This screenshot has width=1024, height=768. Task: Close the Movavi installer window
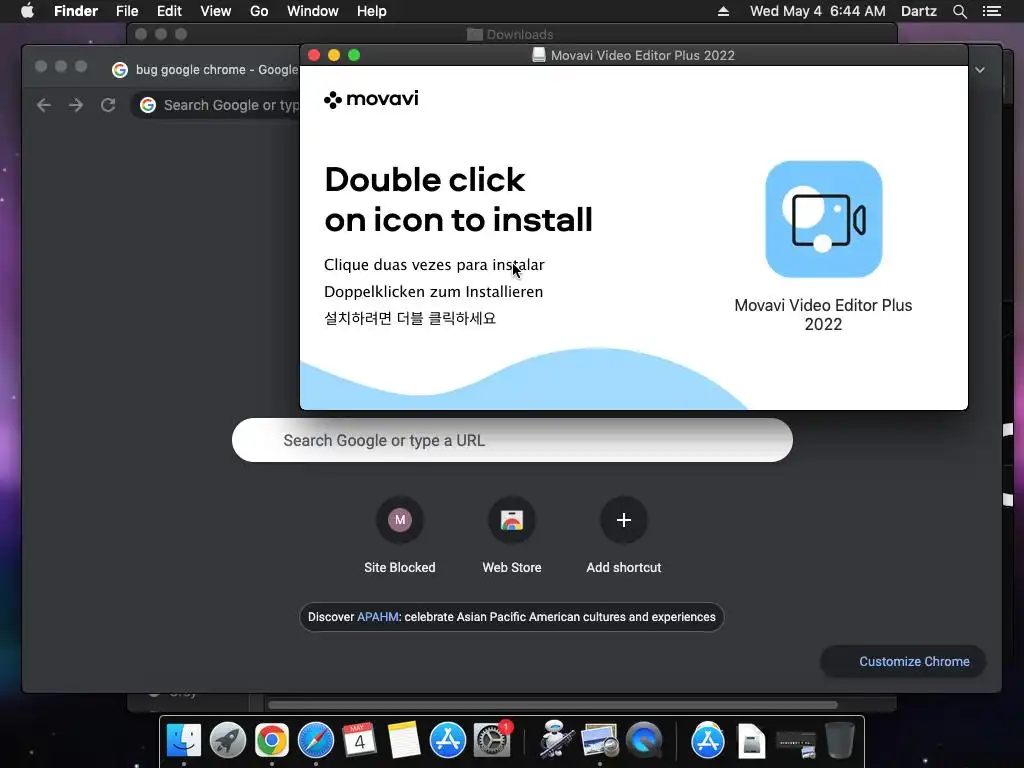[313, 55]
